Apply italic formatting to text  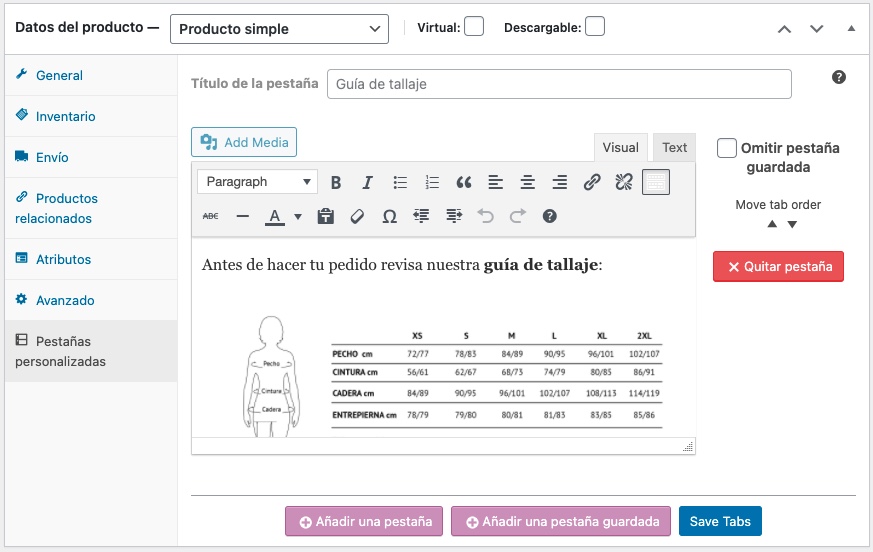pyautogui.click(x=367, y=182)
